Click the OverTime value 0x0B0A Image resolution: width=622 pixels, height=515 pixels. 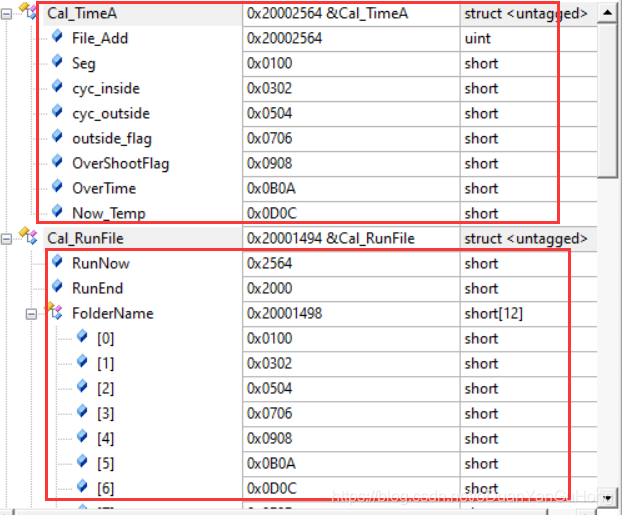click(271, 188)
